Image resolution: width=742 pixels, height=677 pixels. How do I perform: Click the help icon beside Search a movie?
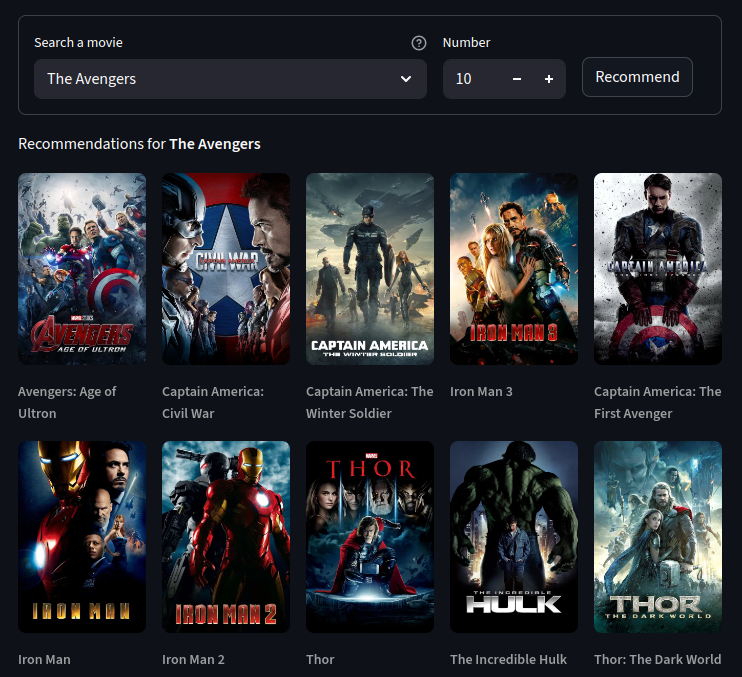[419, 43]
